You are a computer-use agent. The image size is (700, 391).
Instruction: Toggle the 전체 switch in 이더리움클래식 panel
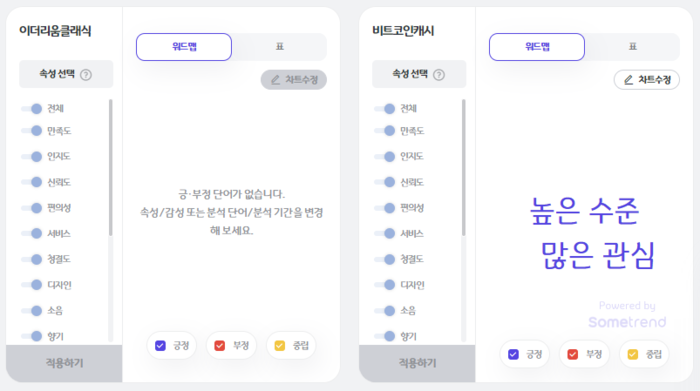pos(32,108)
